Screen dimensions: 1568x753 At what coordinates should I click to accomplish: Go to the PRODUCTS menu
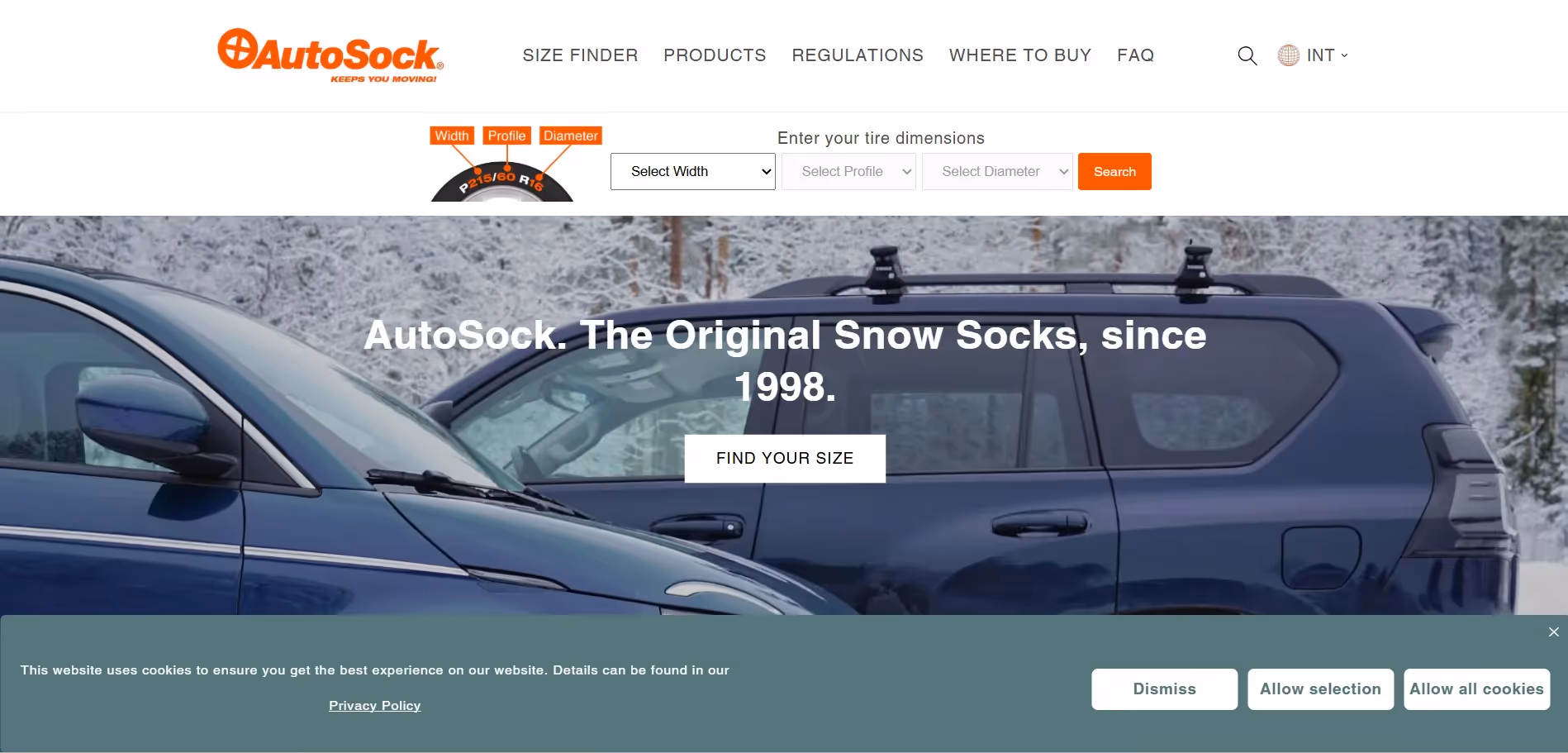coord(715,55)
